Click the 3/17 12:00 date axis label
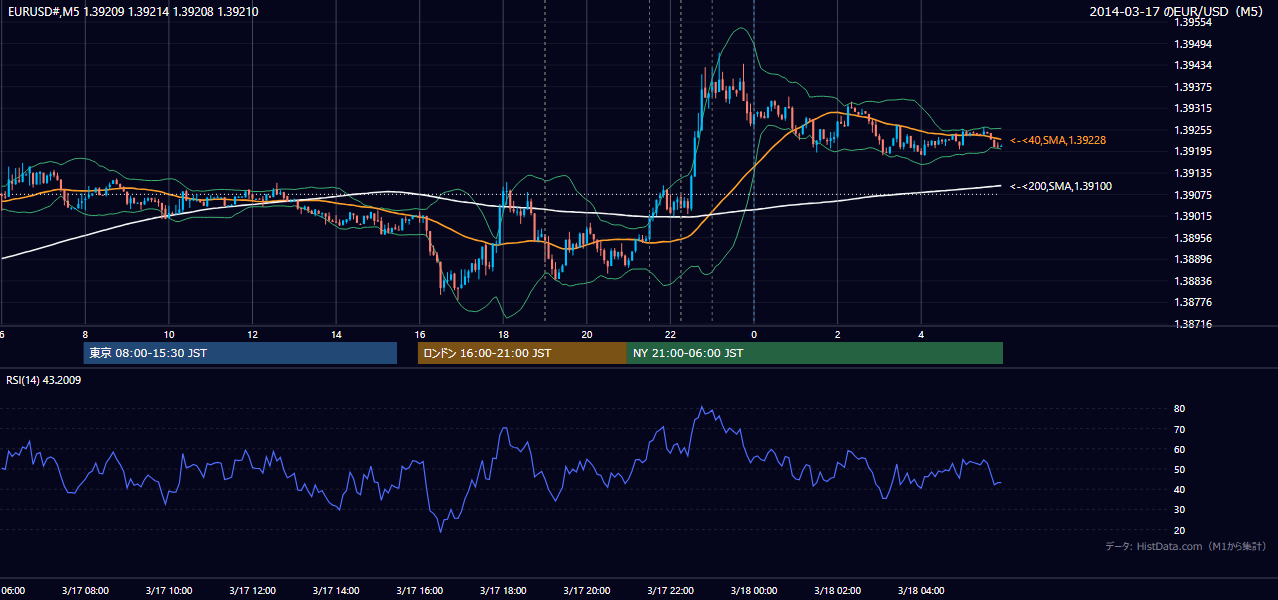 pyautogui.click(x=252, y=591)
